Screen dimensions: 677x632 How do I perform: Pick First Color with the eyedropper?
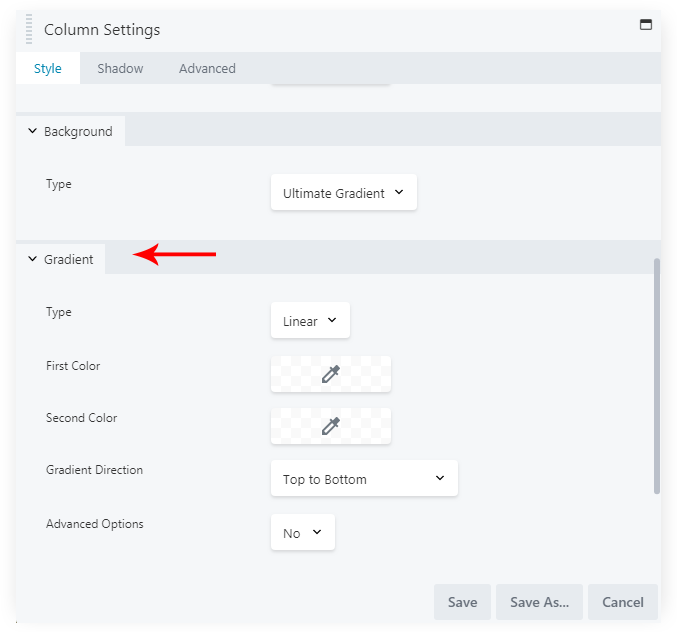[x=331, y=373]
